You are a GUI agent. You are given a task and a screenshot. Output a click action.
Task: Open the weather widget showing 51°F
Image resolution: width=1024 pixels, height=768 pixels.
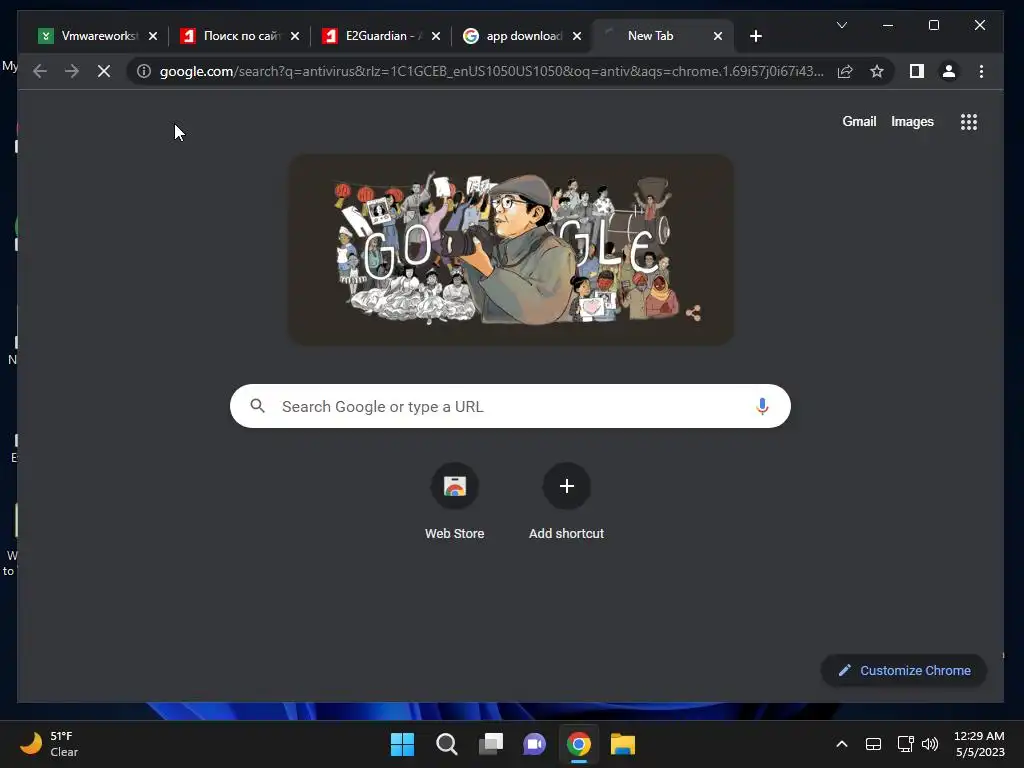(49, 744)
